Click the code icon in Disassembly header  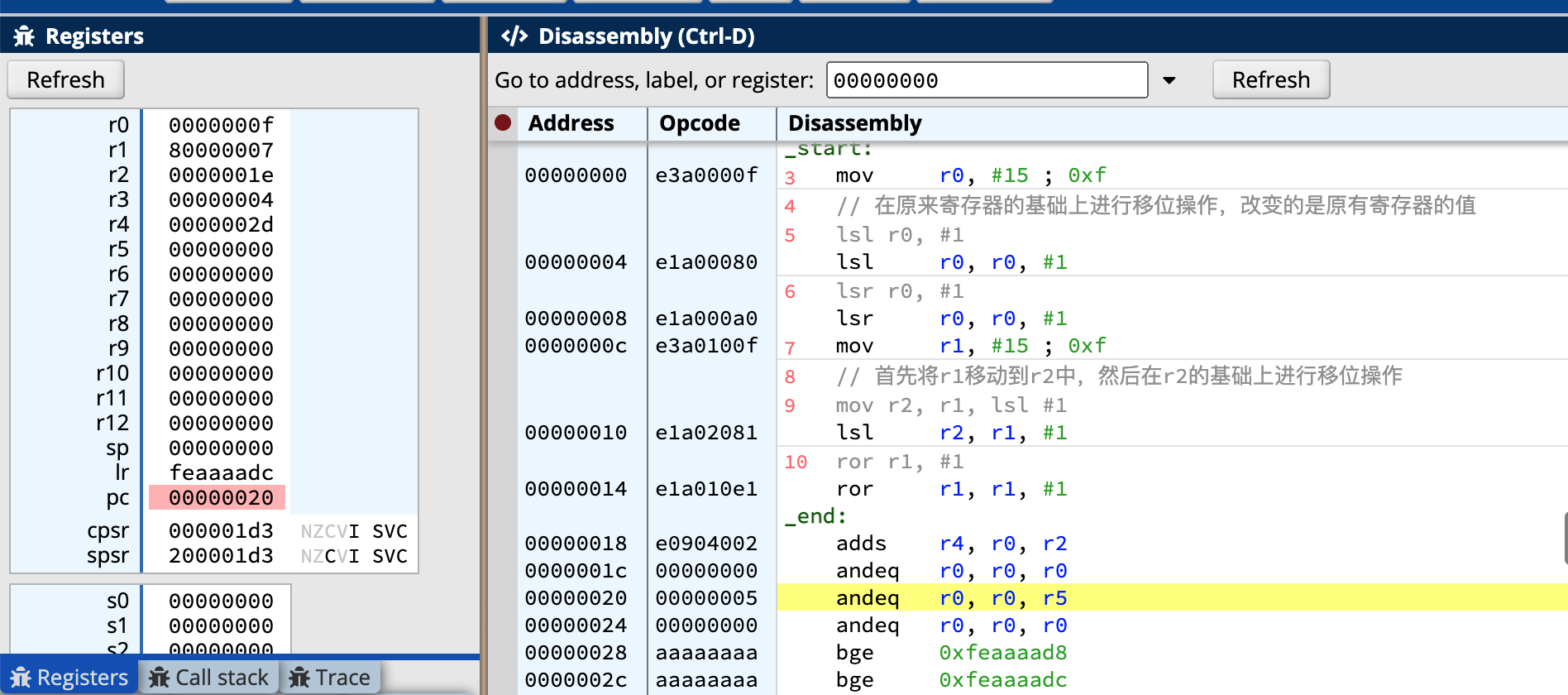tap(514, 36)
